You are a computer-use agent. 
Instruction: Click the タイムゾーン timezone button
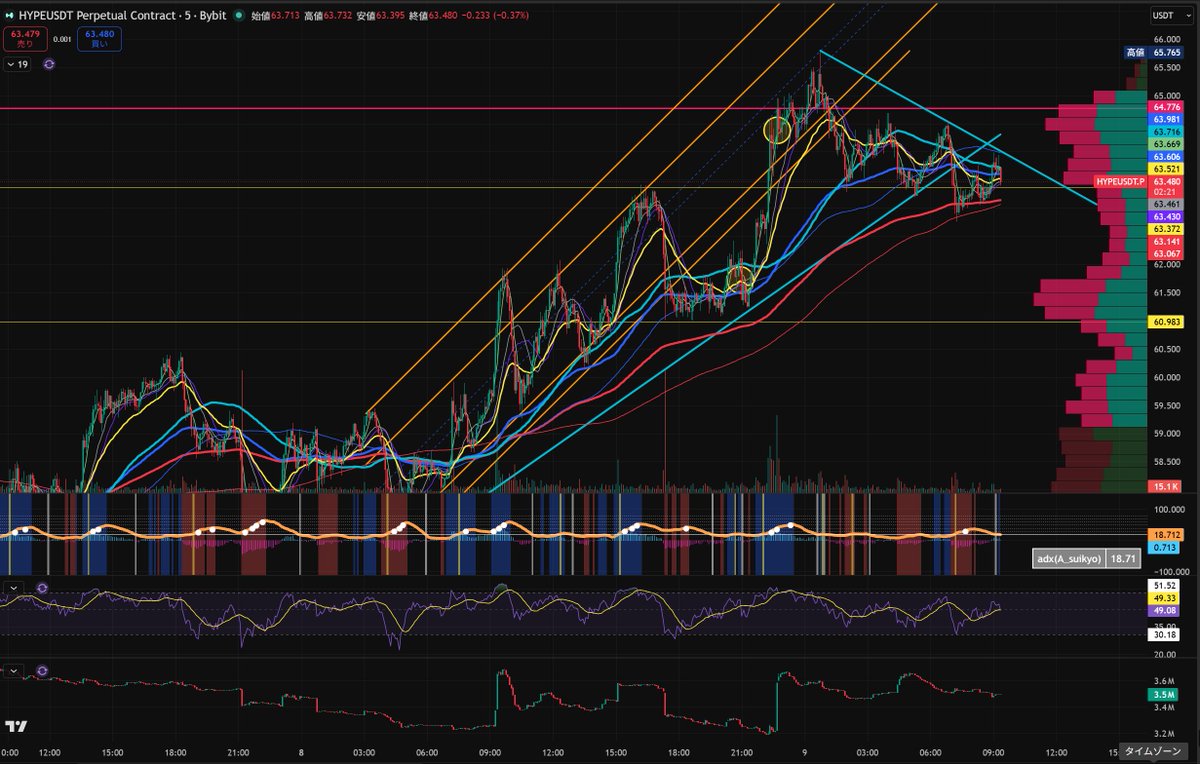[x=1152, y=750]
